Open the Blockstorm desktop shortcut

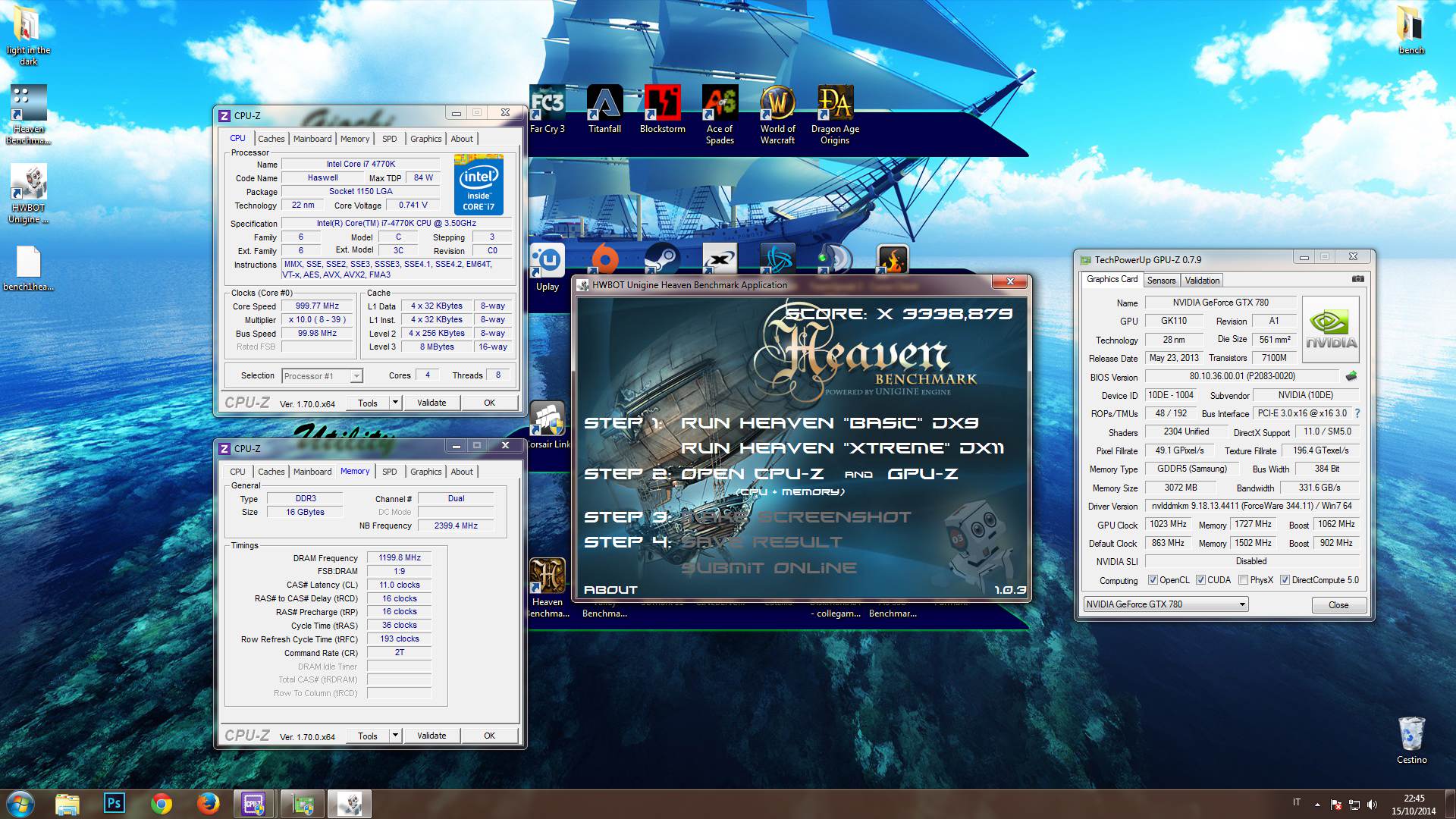(662, 109)
